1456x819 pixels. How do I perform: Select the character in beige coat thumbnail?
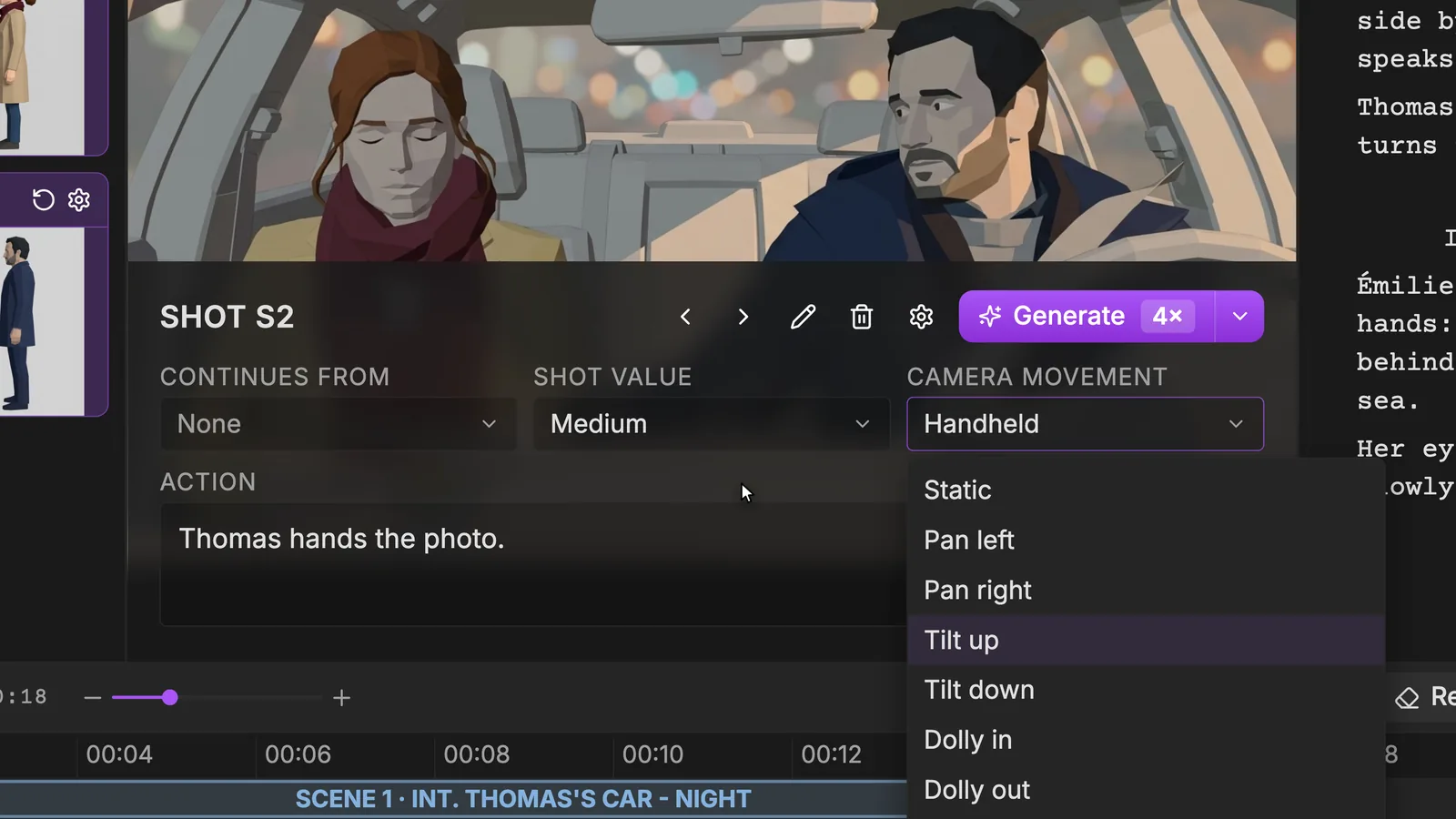point(42,76)
